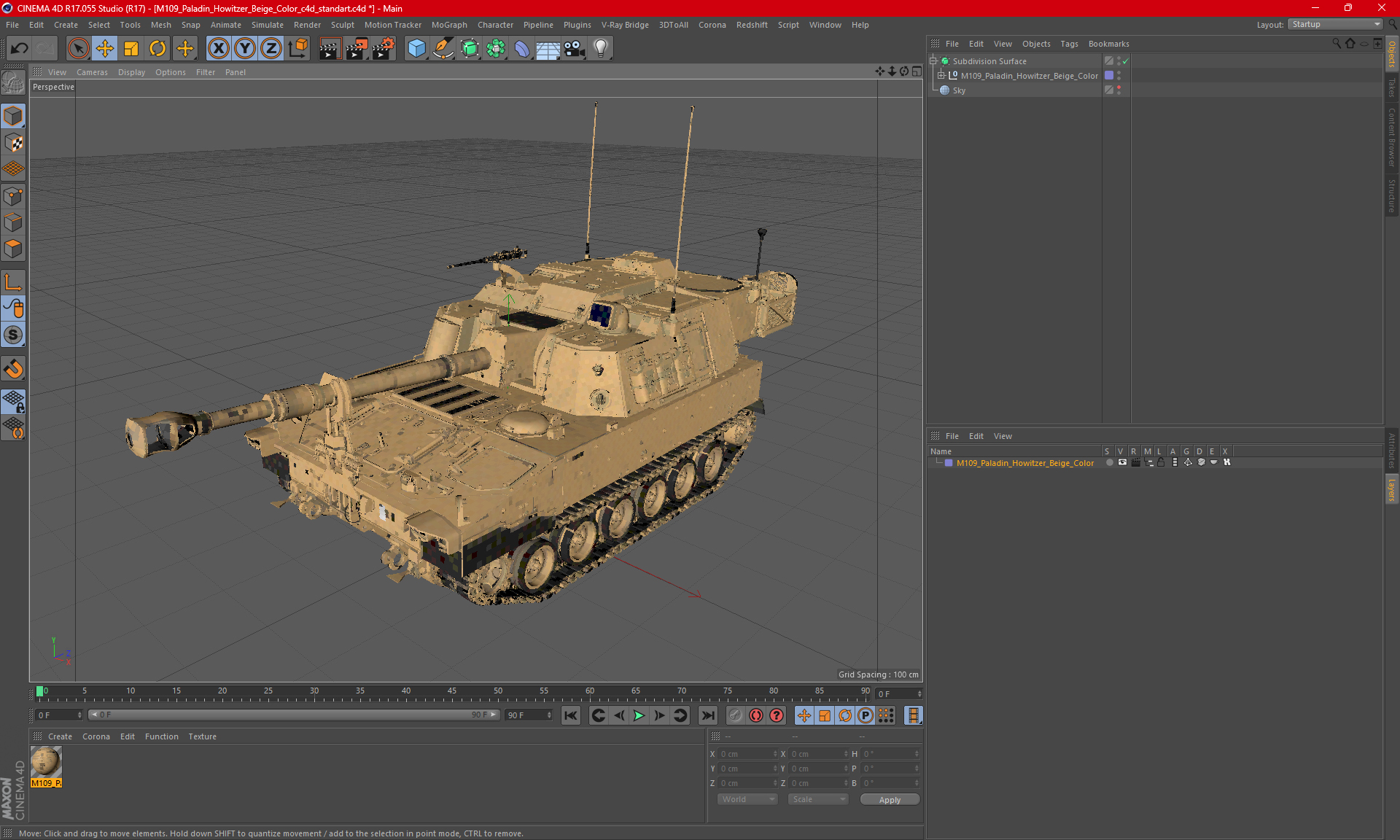
Task: Open viewport Display menu
Action: click(x=131, y=72)
